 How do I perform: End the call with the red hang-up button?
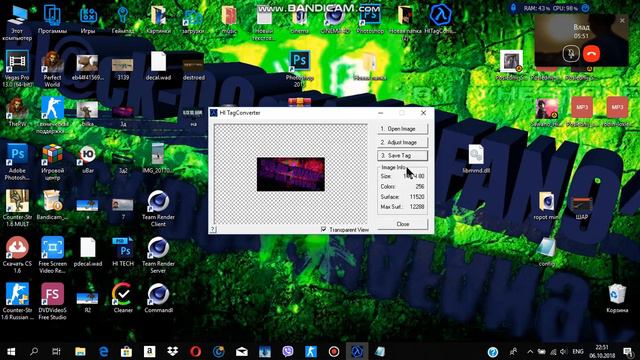tap(591, 53)
